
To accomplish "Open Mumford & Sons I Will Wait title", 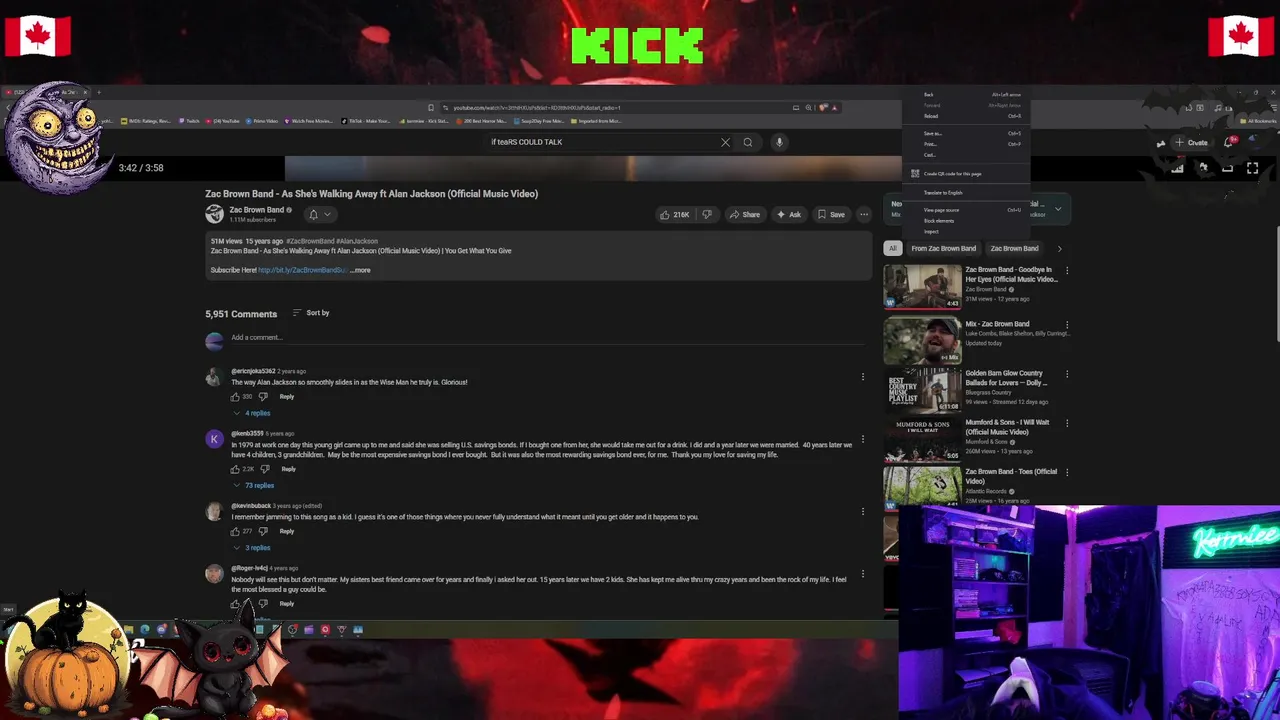I will [1007, 427].
